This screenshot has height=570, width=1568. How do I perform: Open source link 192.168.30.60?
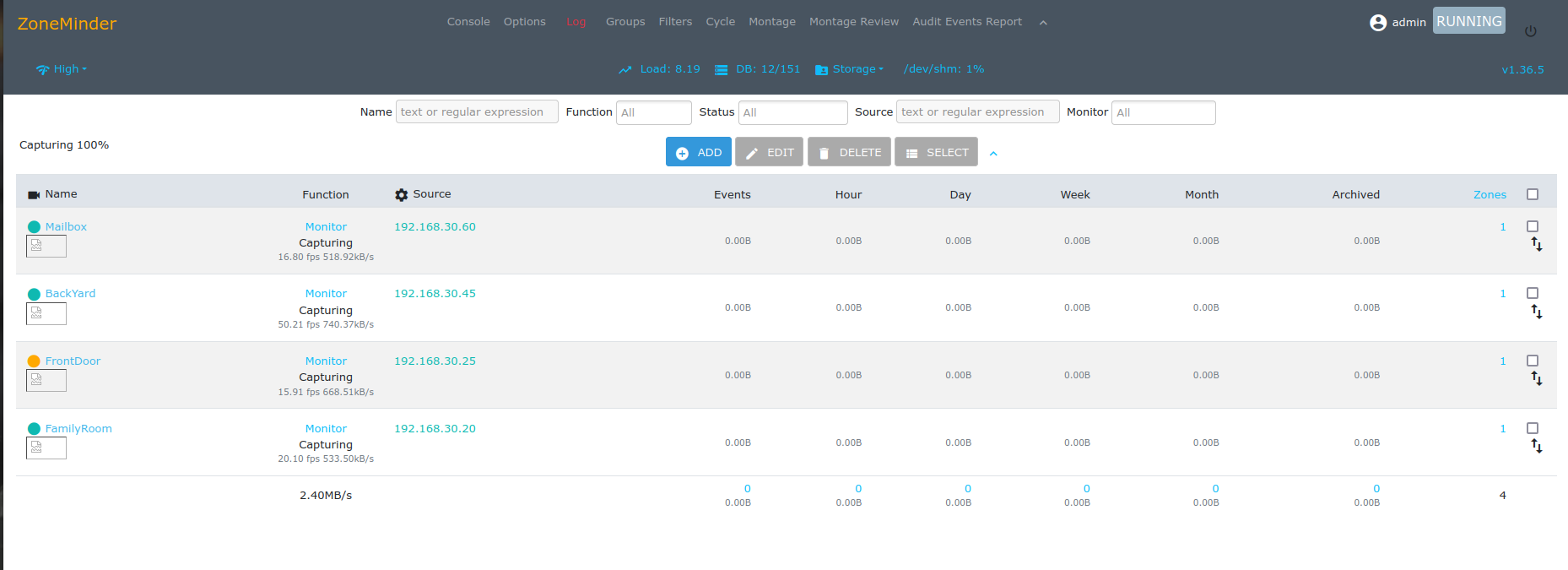click(435, 227)
